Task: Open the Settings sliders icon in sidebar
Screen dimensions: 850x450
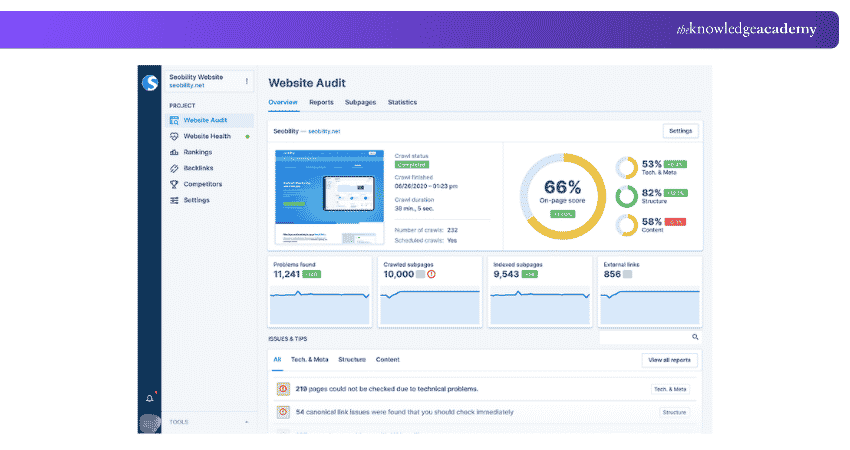Action: 174,200
